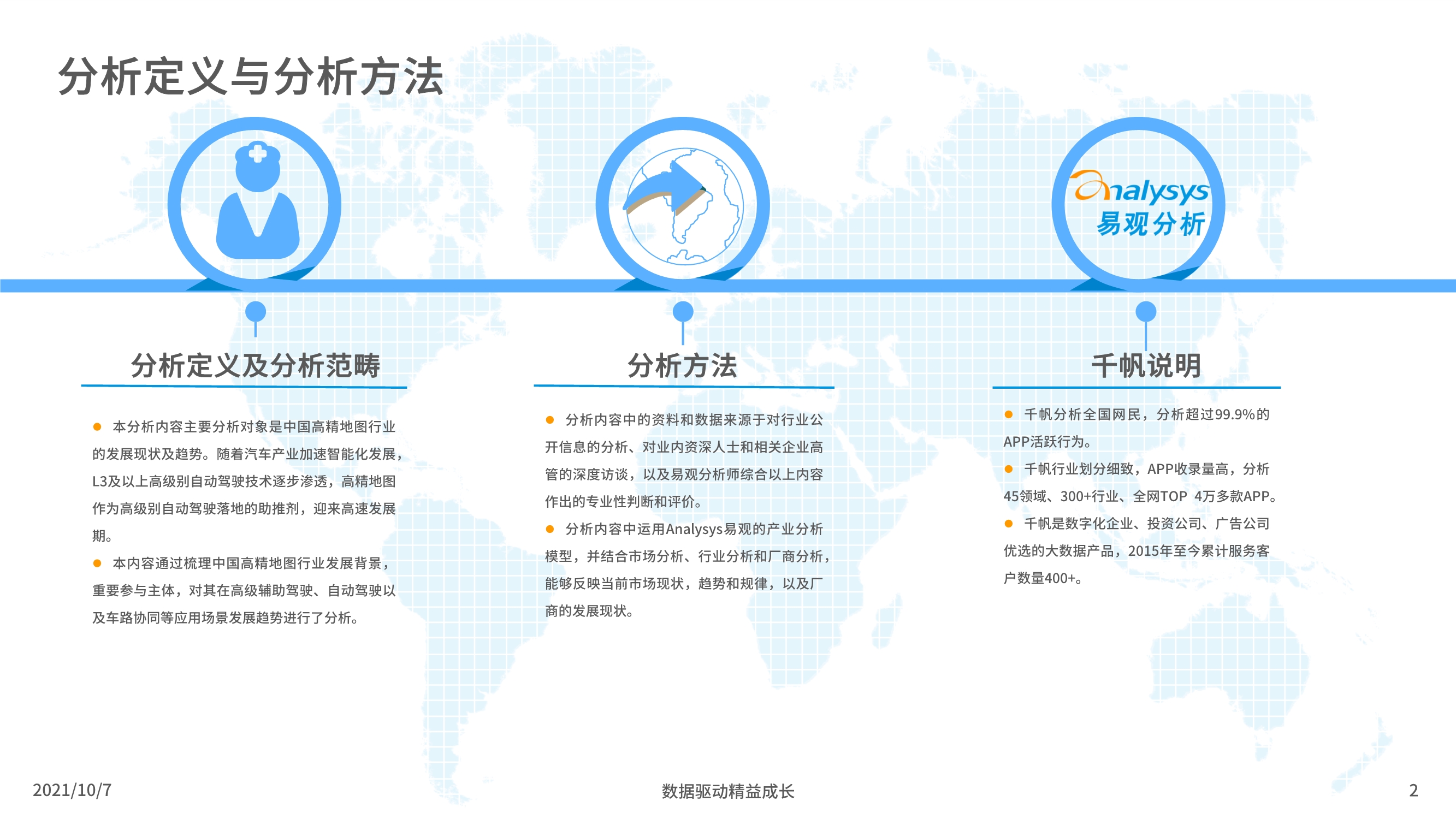This screenshot has width=1456, height=819.
Task: Click heading 分析定义及分析范畴
Action: point(256,365)
